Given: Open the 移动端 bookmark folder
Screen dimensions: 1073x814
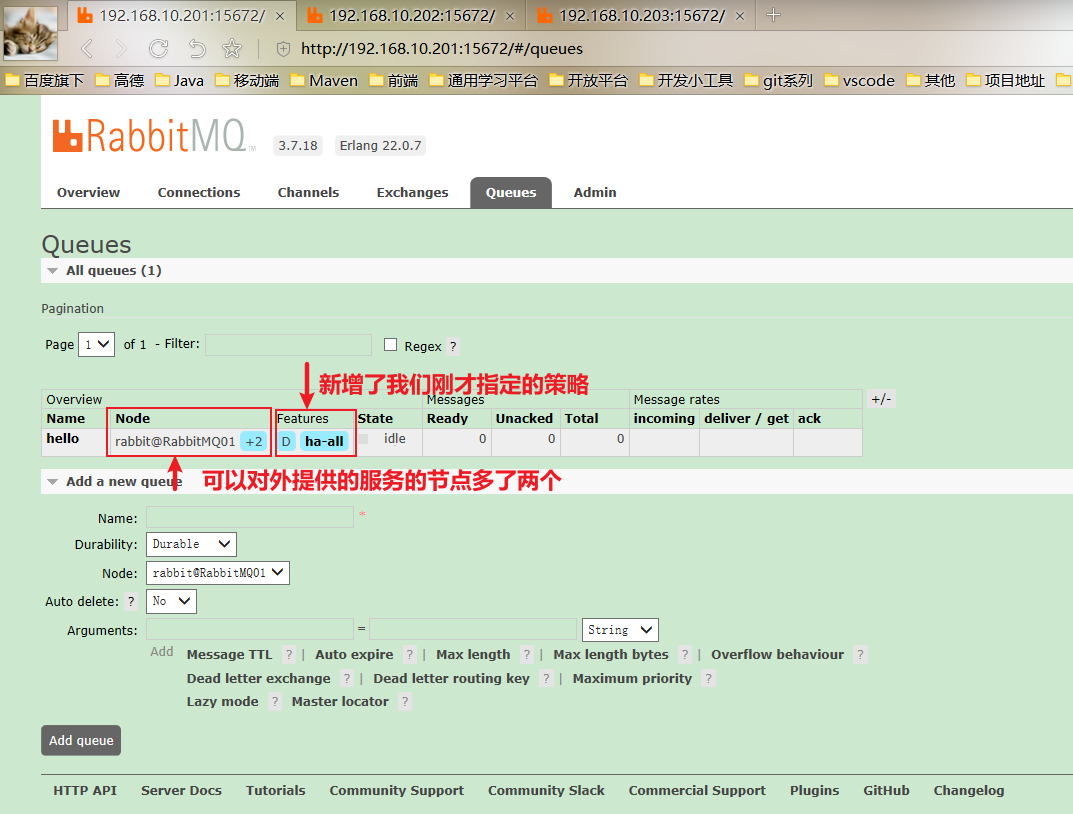Looking at the screenshot, I should tap(247, 81).
